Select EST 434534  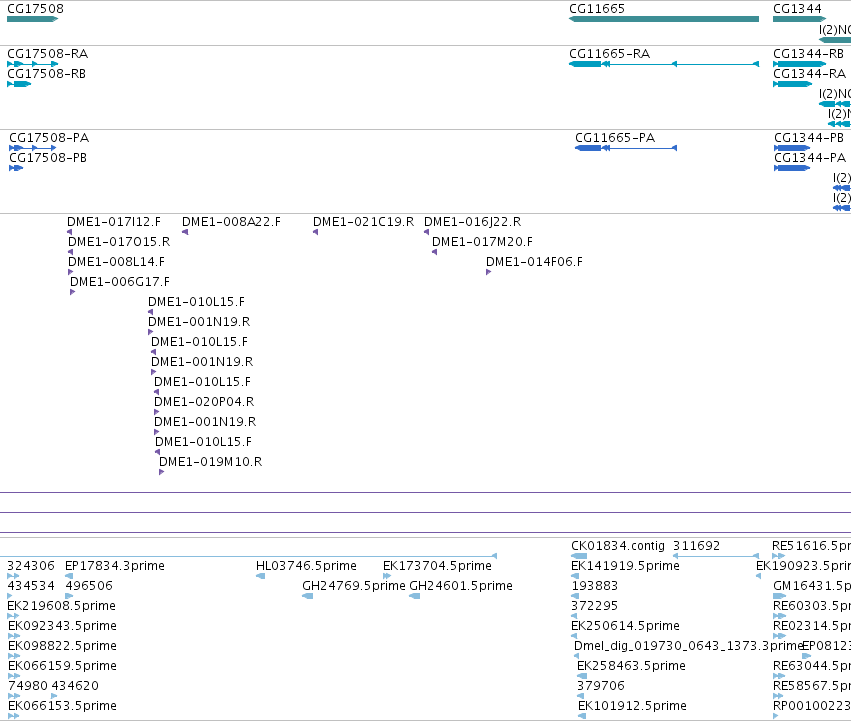(10, 596)
